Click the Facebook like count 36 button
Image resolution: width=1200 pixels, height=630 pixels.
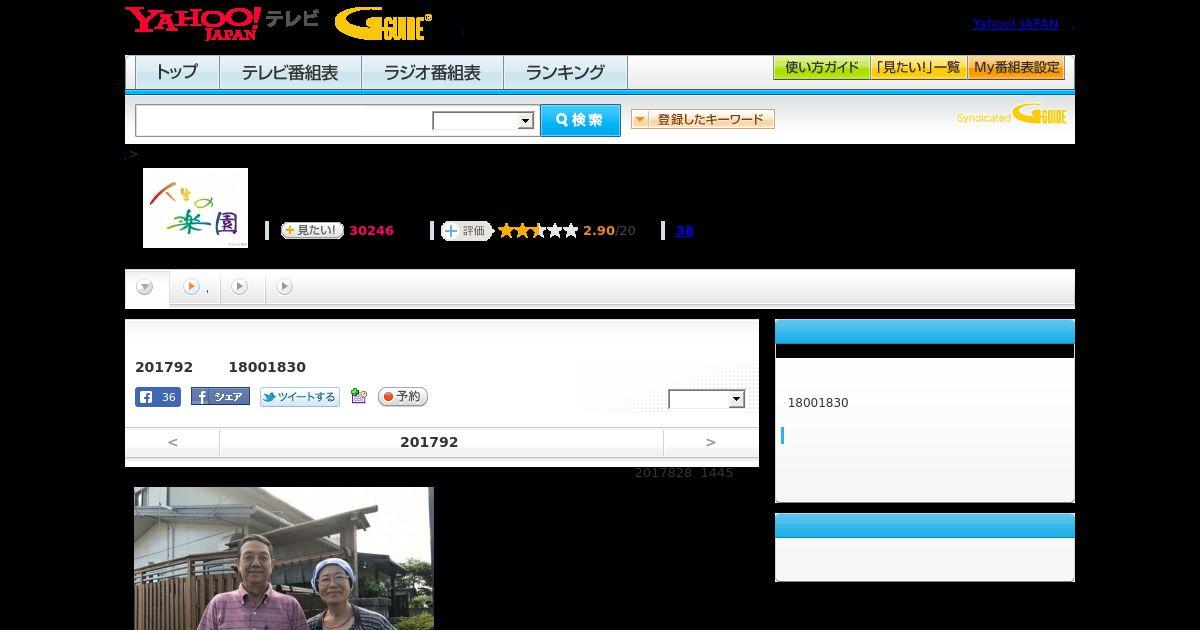(x=158, y=397)
